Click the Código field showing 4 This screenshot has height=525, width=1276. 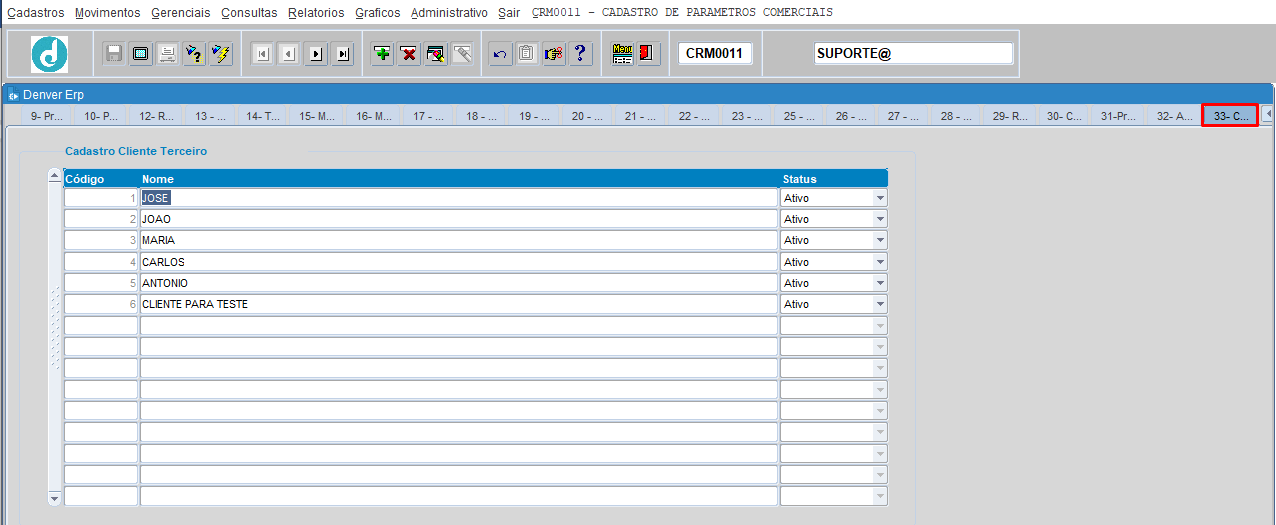(101, 262)
